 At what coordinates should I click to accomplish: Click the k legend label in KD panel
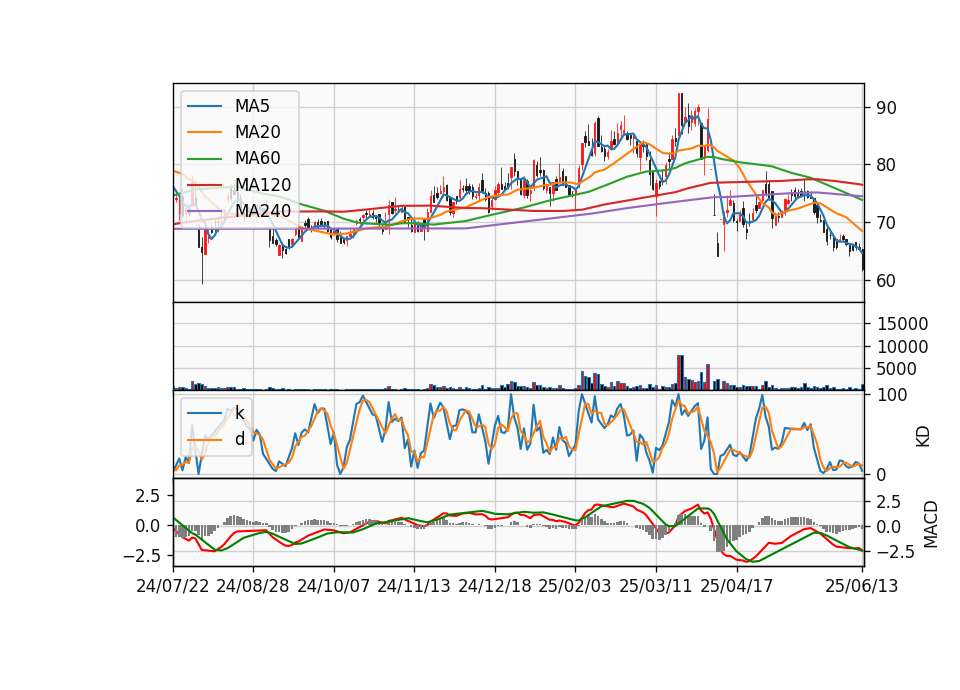(240, 413)
